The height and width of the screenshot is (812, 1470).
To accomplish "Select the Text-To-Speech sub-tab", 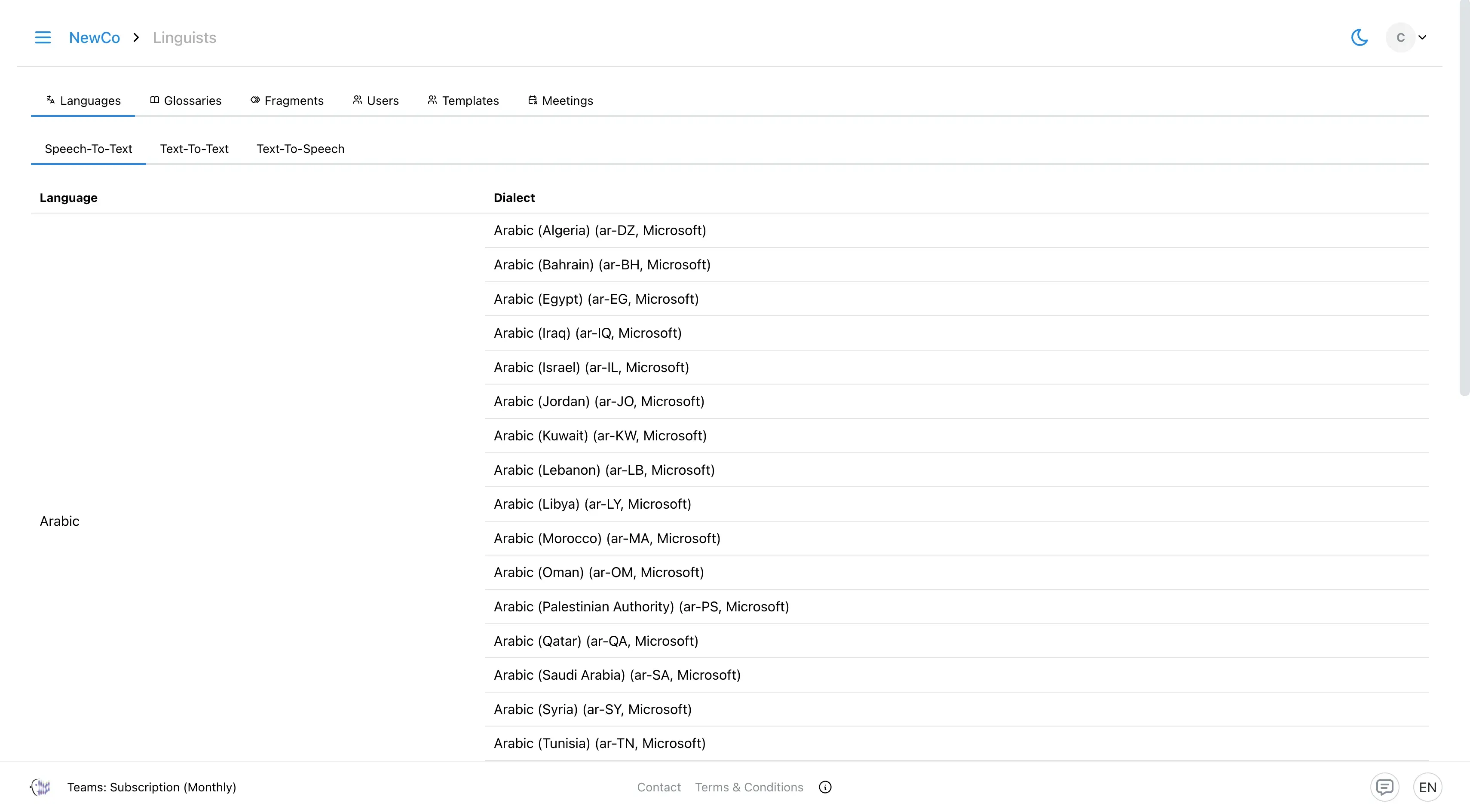I will [x=300, y=149].
